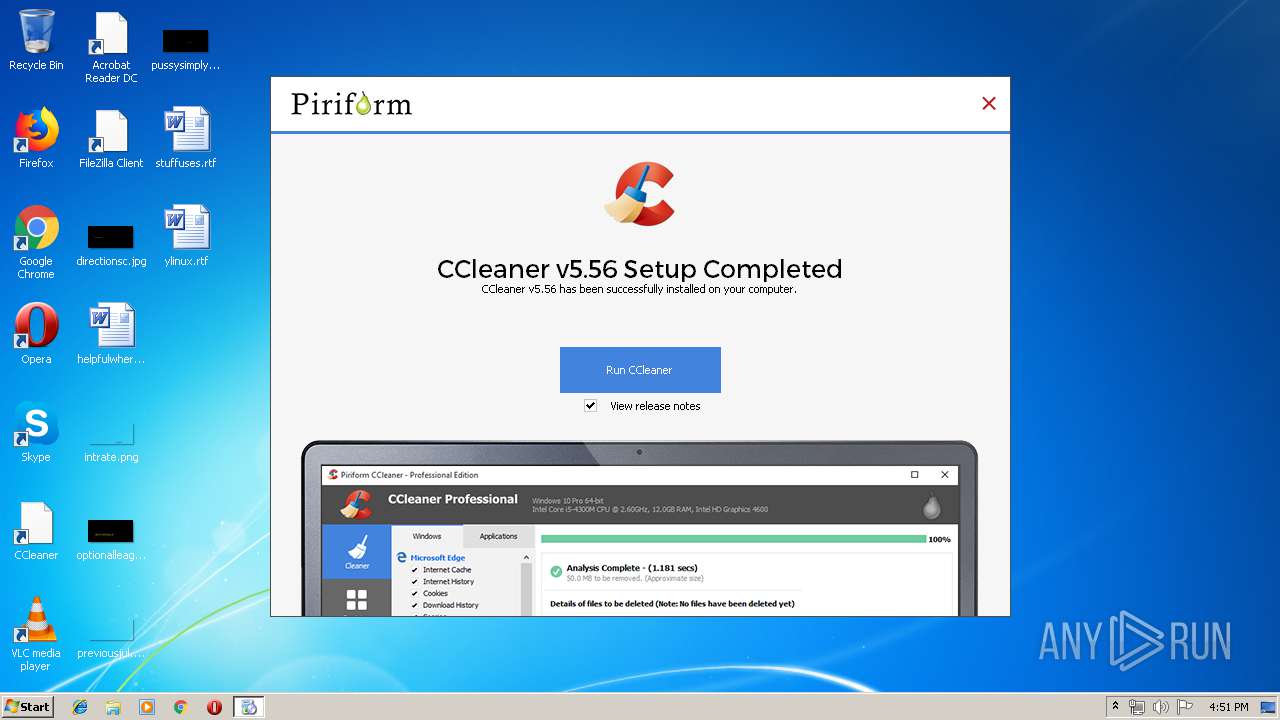Show hidden system tray icons
Viewport: 1280px width, 720px height.
1115,707
